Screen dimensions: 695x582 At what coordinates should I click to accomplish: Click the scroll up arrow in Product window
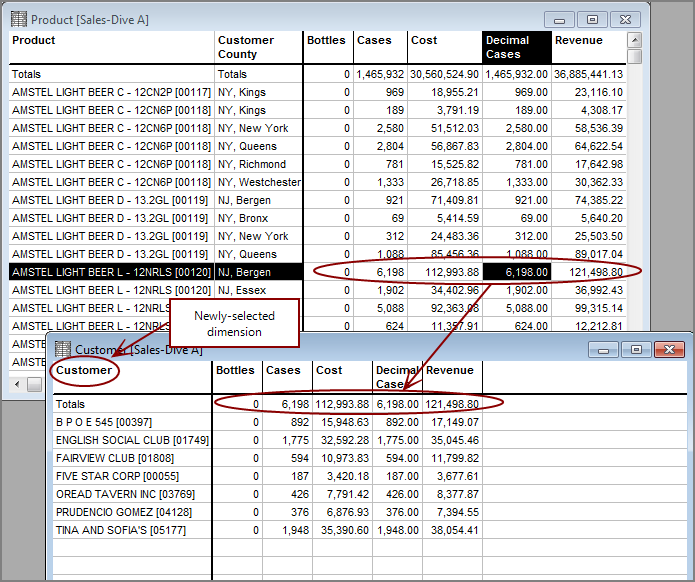[635, 40]
